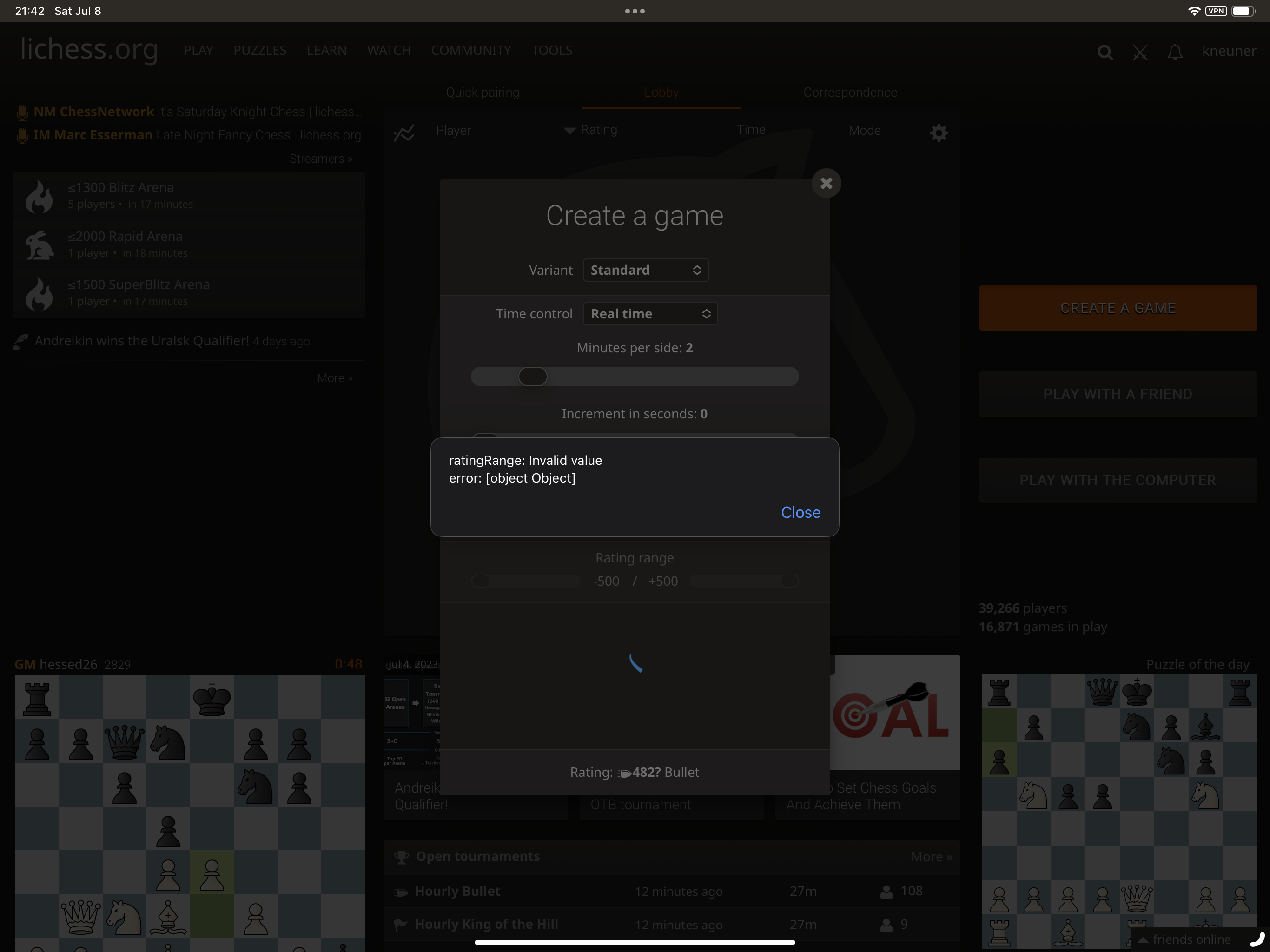Image resolution: width=1270 pixels, height=952 pixels.
Task: Expand the friends online panel
Action: pyautogui.click(x=1185, y=939)
